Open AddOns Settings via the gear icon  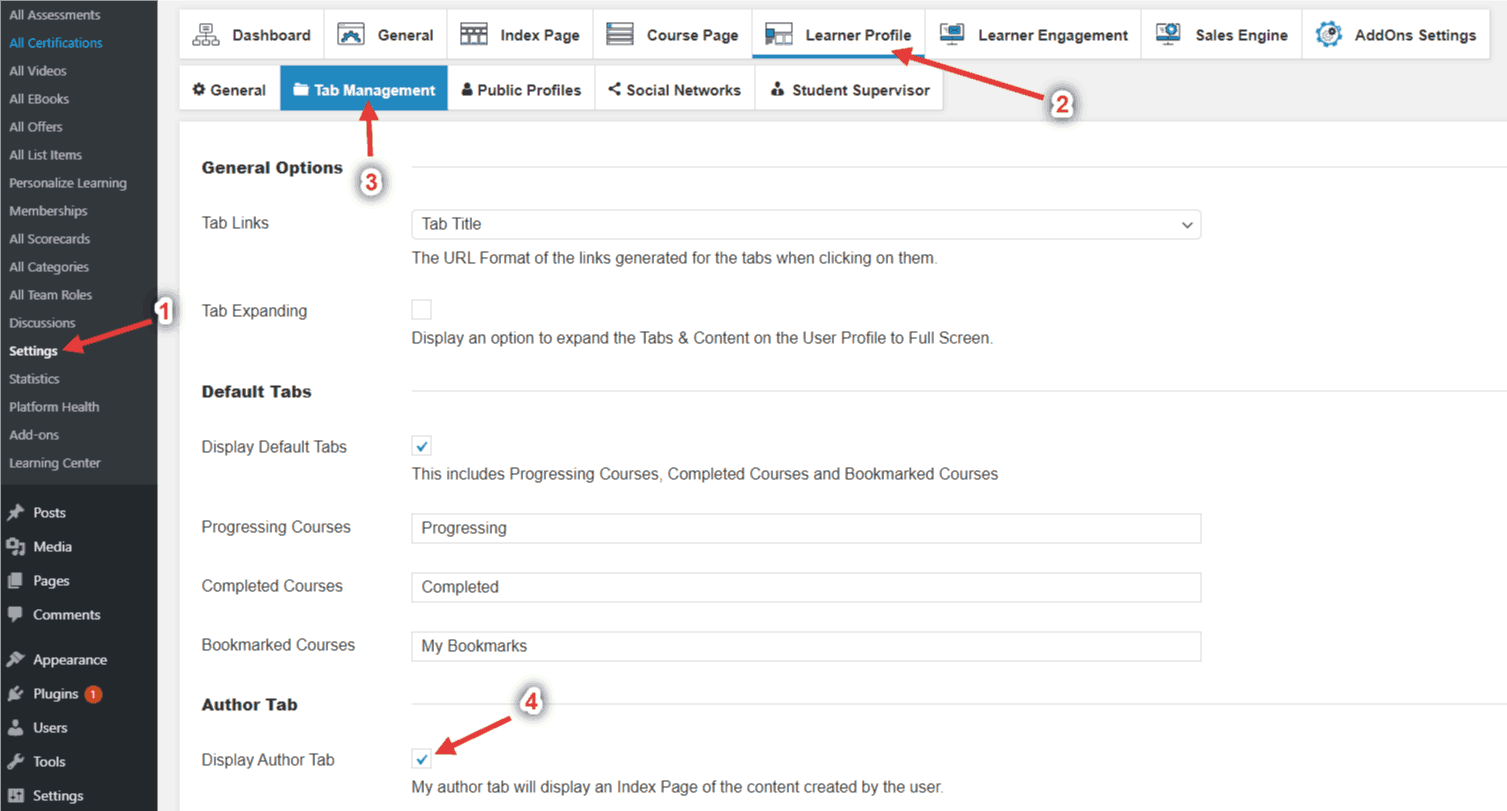1331,33
